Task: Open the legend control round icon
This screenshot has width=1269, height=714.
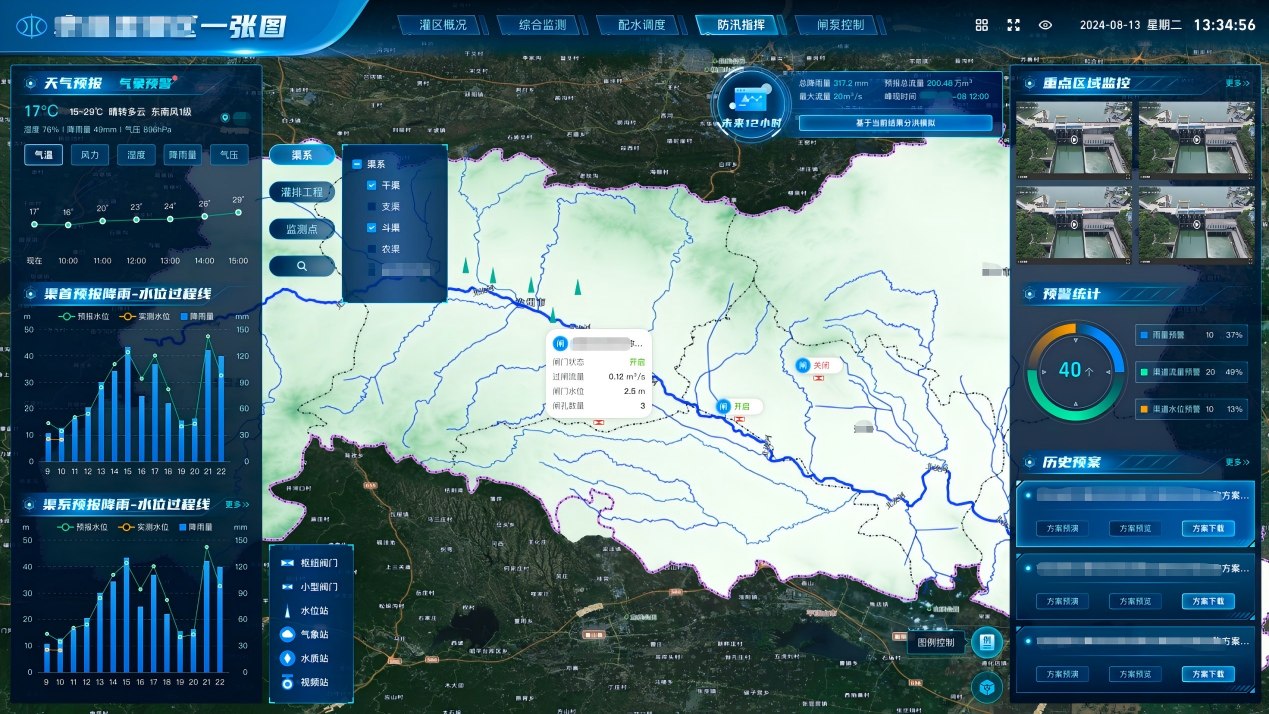Action: (x=986, y=642)
